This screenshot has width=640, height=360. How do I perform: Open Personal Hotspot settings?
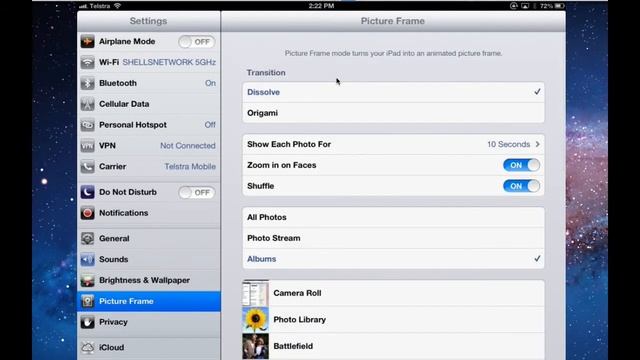149,125
